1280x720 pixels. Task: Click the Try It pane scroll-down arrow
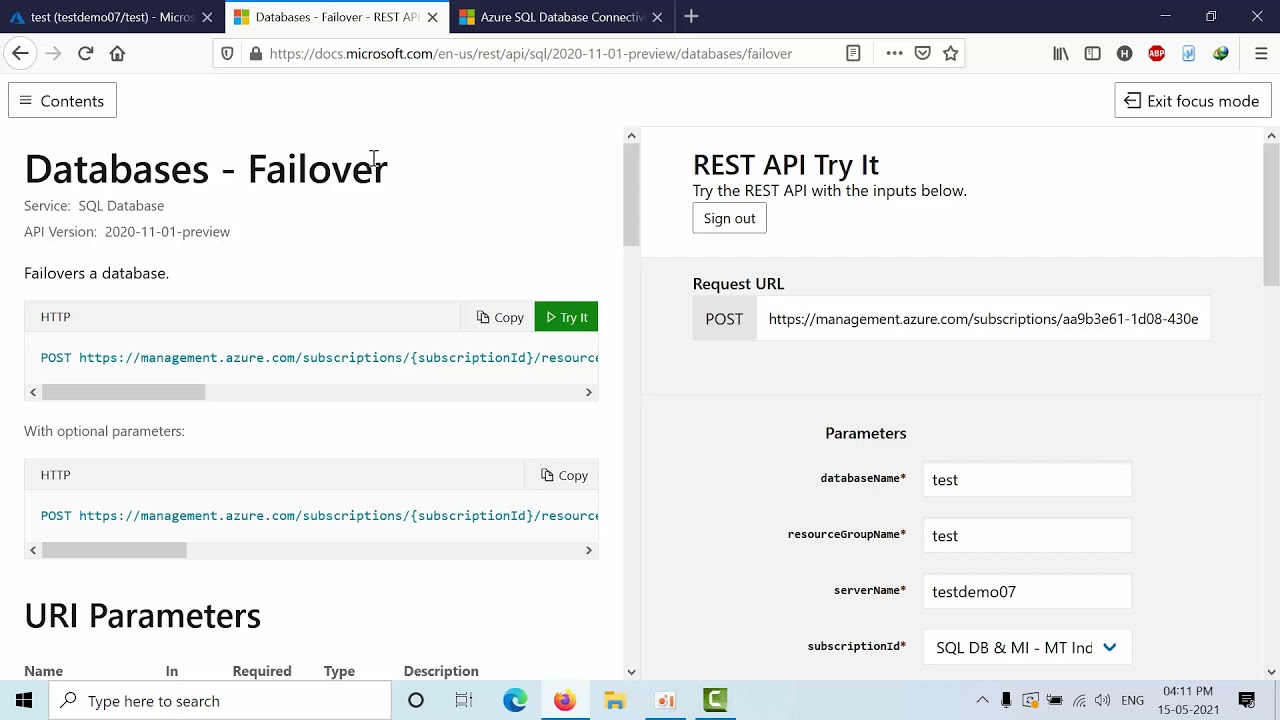(1271, 672)
